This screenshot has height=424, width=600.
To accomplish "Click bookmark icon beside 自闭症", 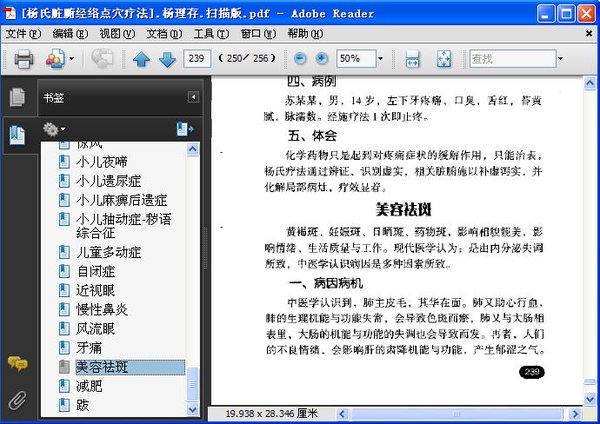I will point(64,271).
